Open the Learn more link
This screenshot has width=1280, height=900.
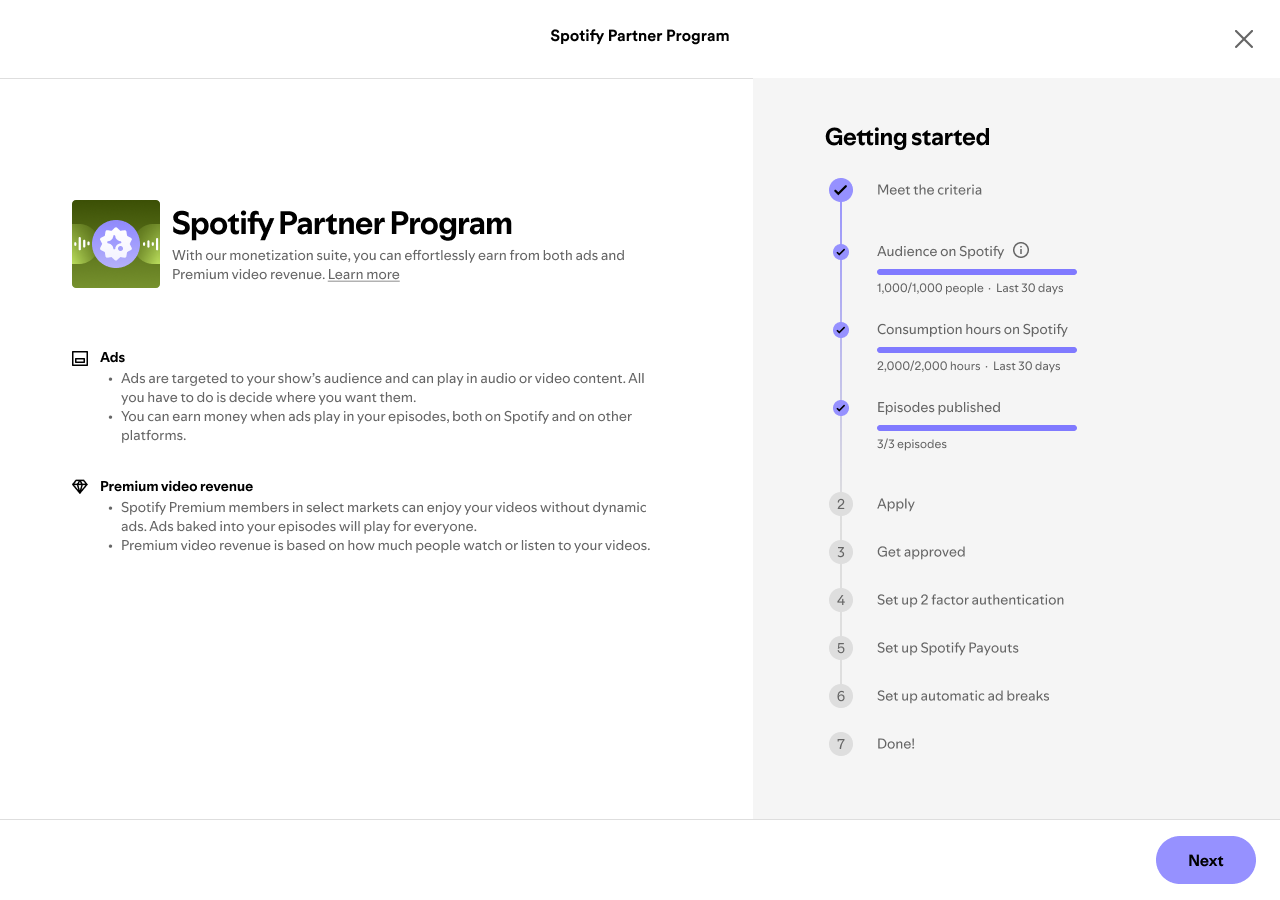point(364,275)
